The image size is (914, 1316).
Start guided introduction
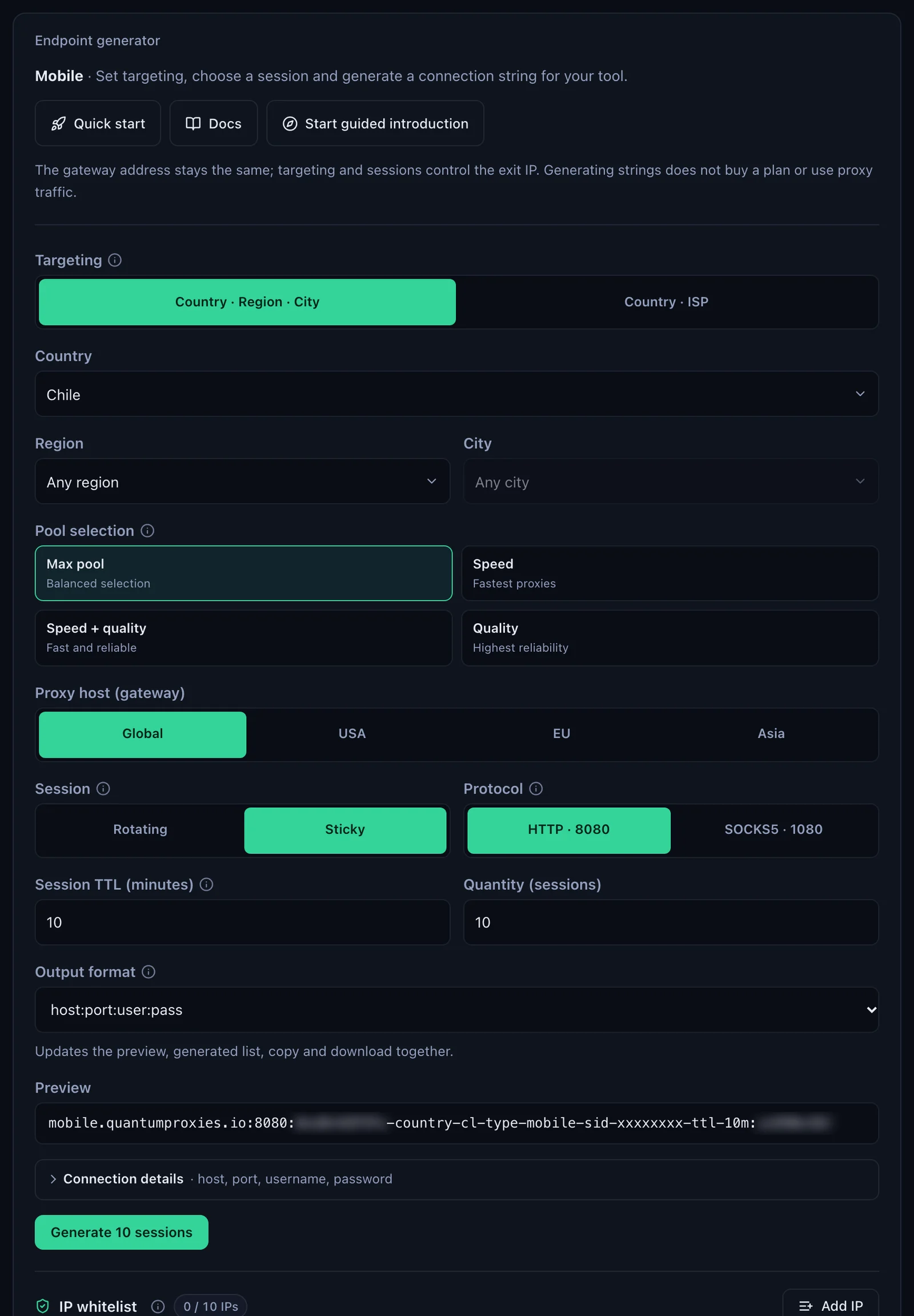click(375, 123)
